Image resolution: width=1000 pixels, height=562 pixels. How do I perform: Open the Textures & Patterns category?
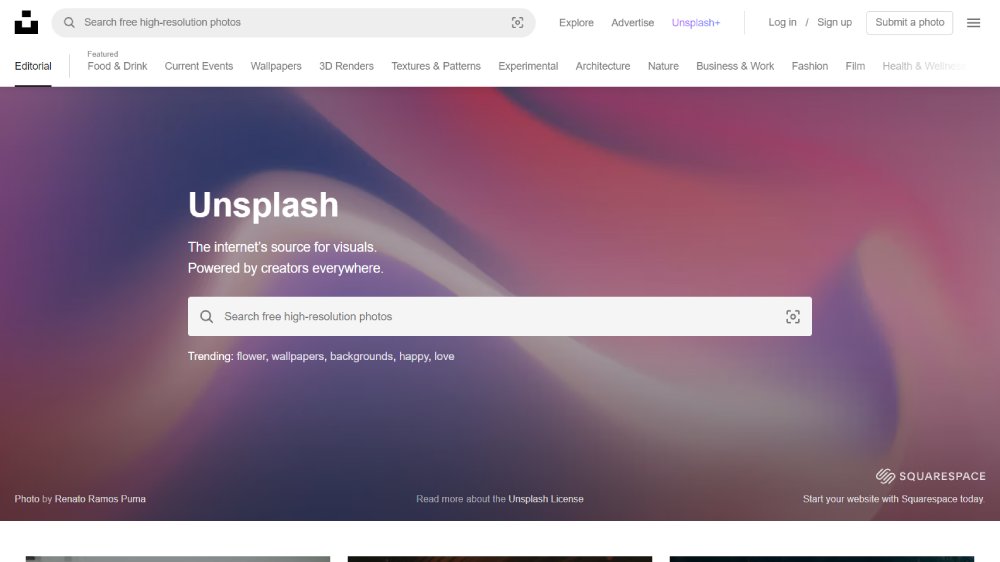pos(436,66)
